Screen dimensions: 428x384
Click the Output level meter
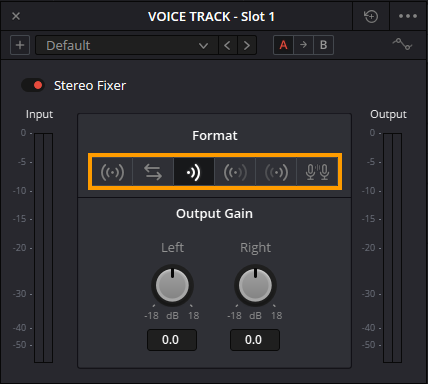[392, 248]
